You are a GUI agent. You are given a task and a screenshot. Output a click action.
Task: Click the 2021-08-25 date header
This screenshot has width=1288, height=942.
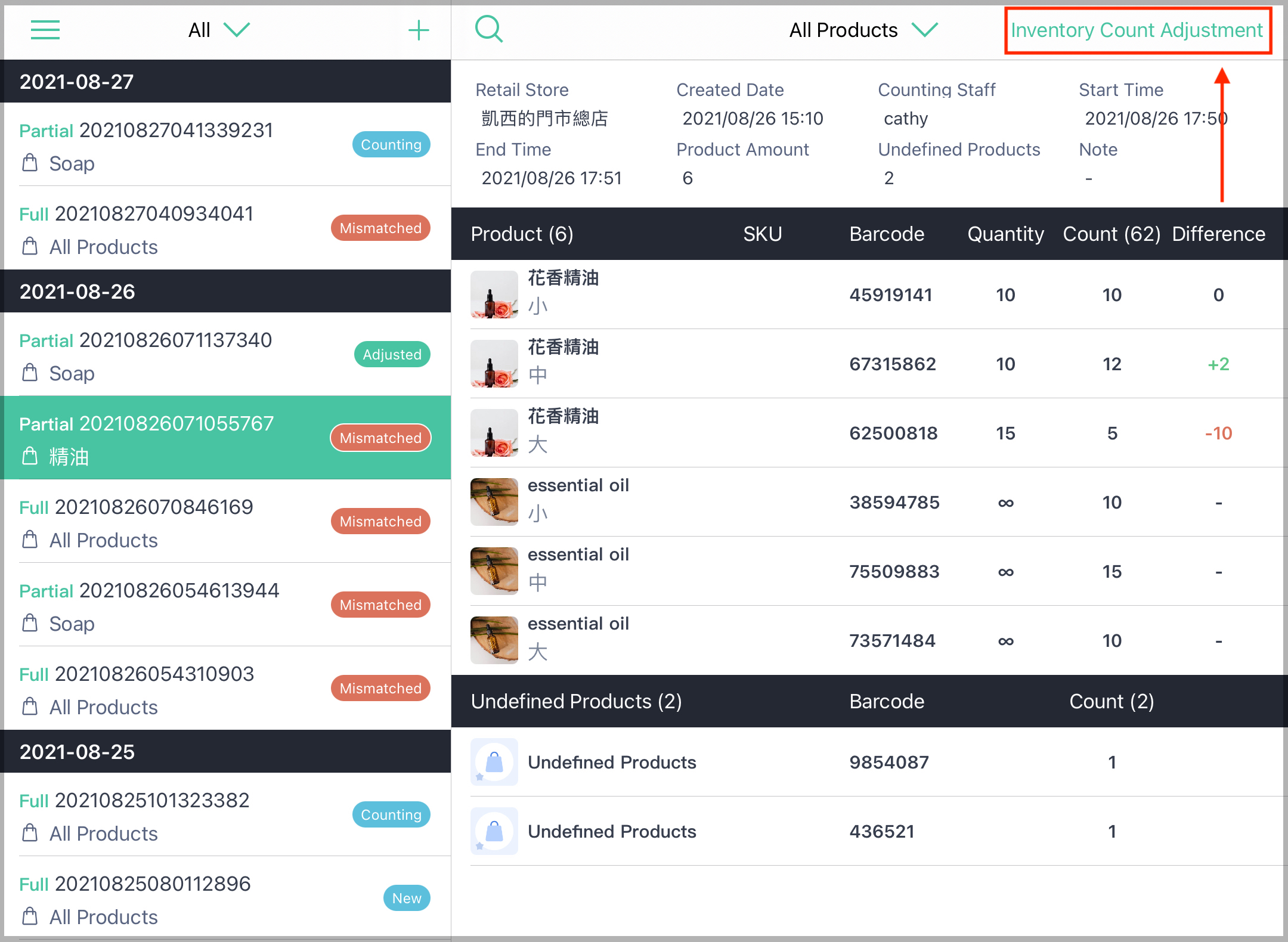coord(225,751)
